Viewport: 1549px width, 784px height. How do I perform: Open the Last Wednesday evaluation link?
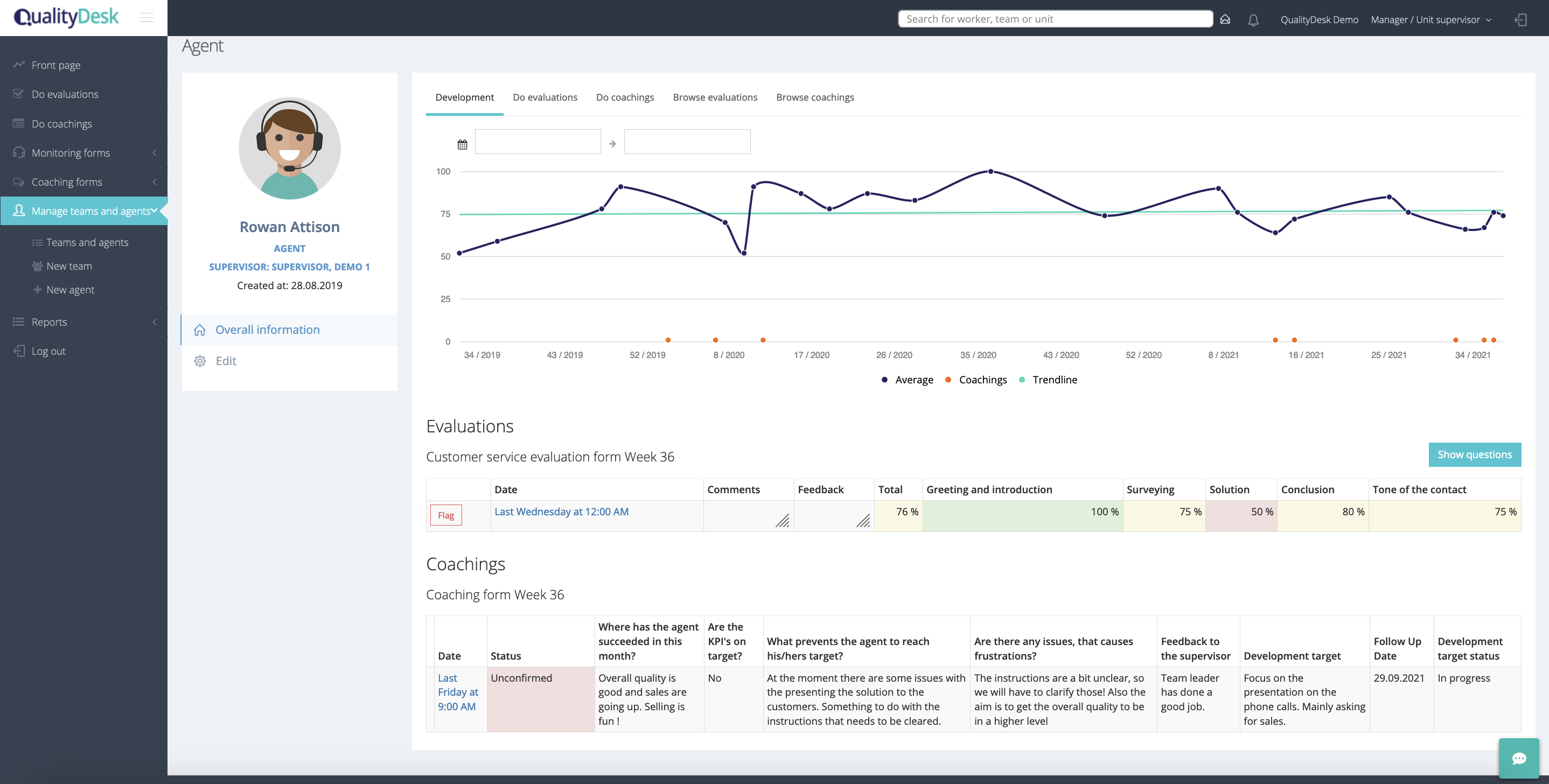[x=561, y=512]
